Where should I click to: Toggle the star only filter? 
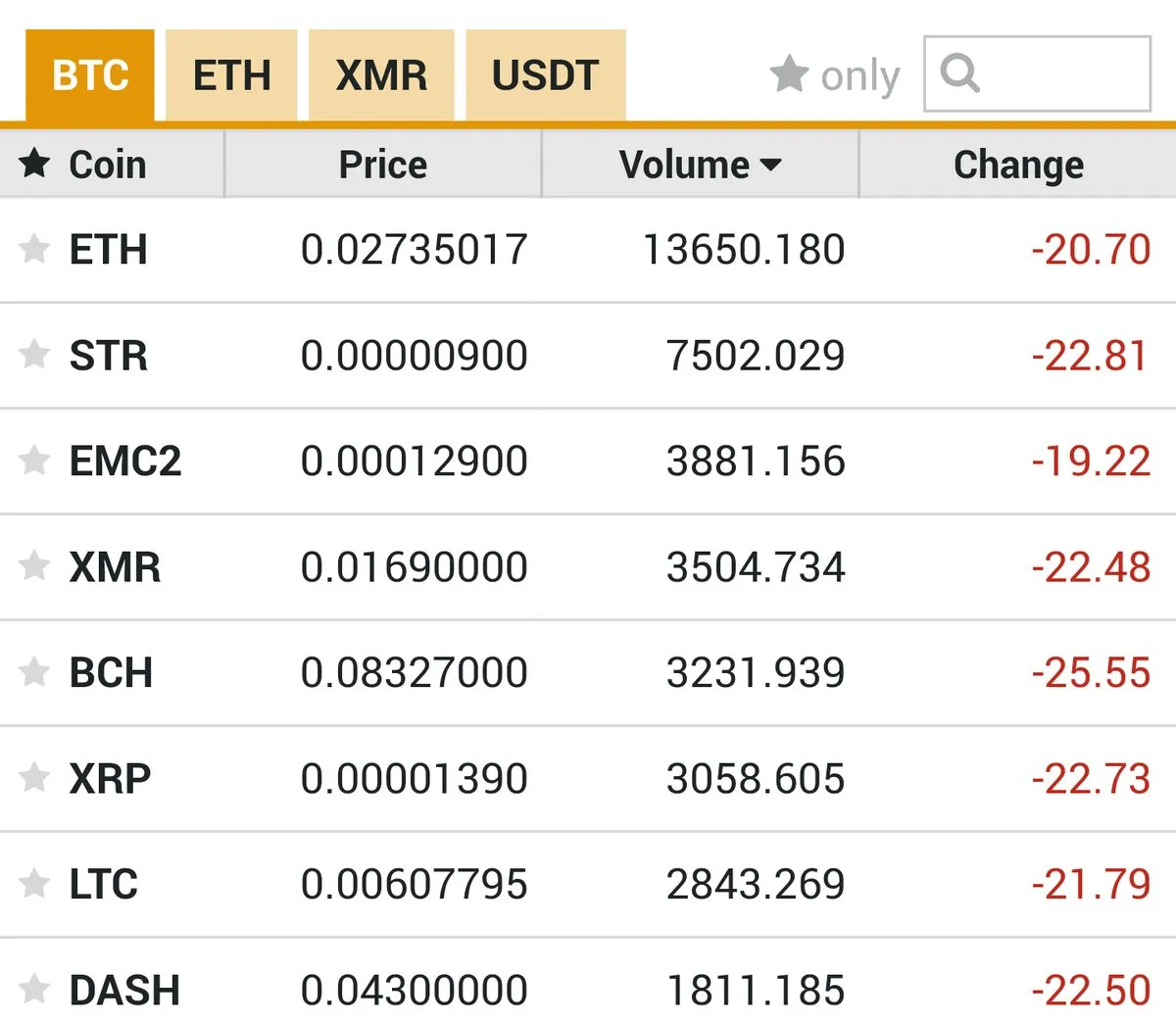coord(834,75)
